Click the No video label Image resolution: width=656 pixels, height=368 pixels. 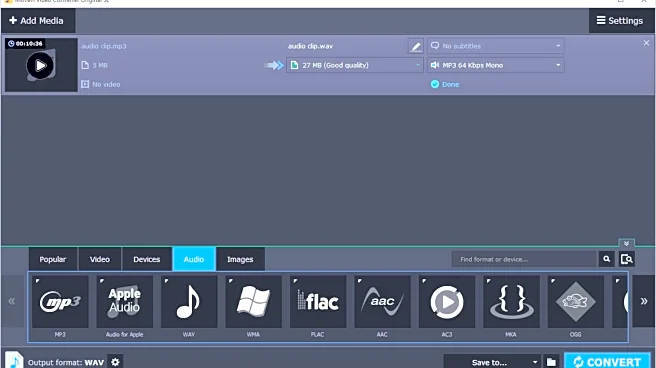pos(106,84)
